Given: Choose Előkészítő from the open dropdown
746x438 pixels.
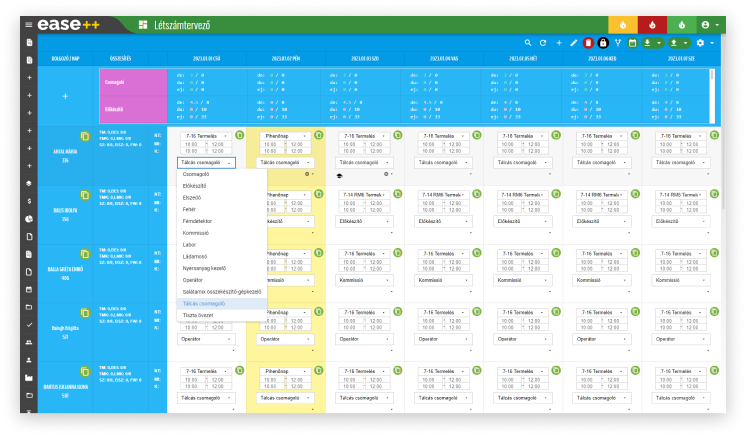Looking at the screenshot, I should click(222, 186).
